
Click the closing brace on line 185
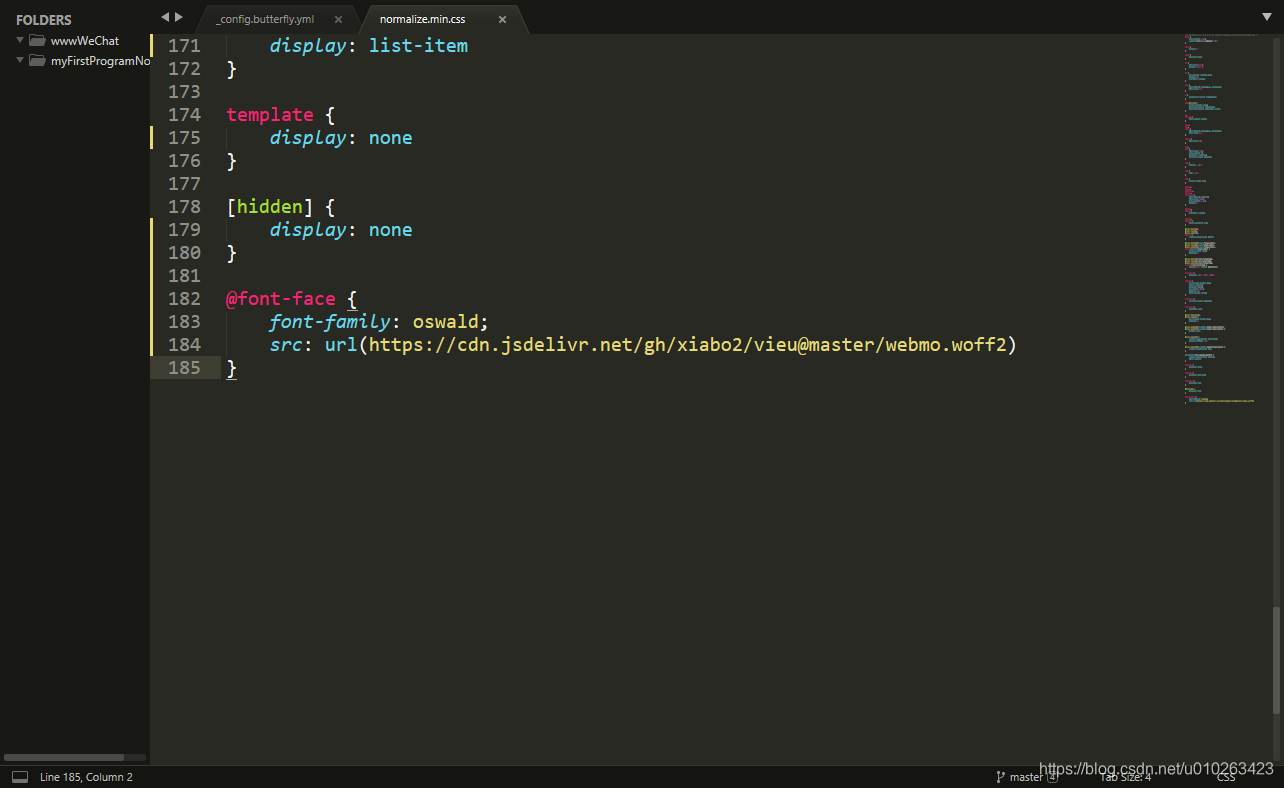232,368
